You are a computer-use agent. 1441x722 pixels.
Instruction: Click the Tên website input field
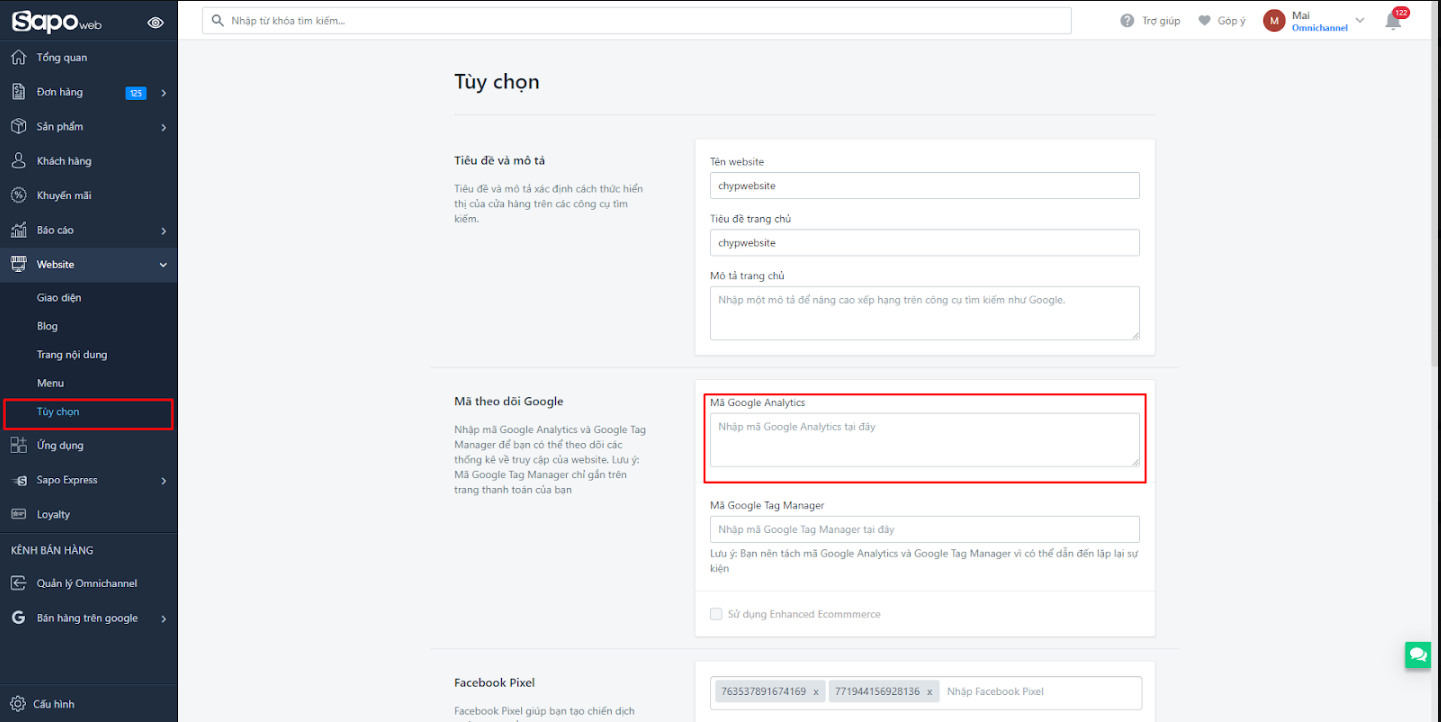(925, 185)
